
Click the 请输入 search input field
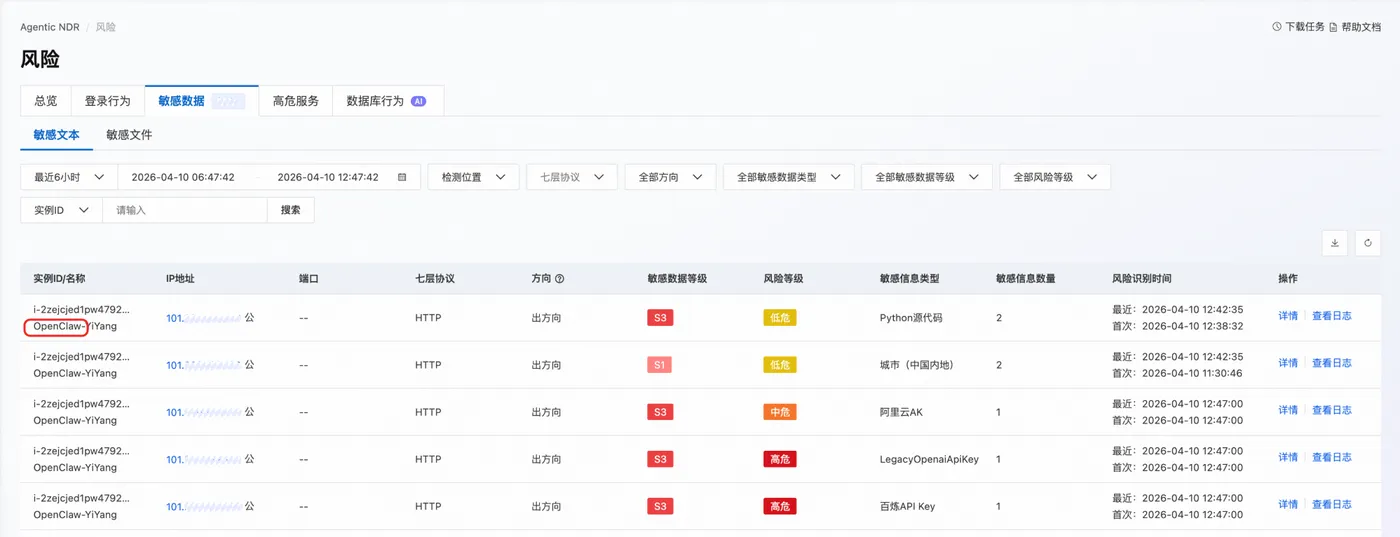pos(185,210)
